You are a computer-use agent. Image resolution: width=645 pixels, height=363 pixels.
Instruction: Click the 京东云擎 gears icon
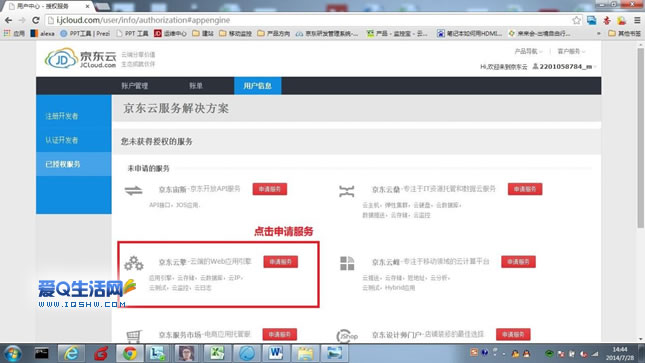(134, 263)
